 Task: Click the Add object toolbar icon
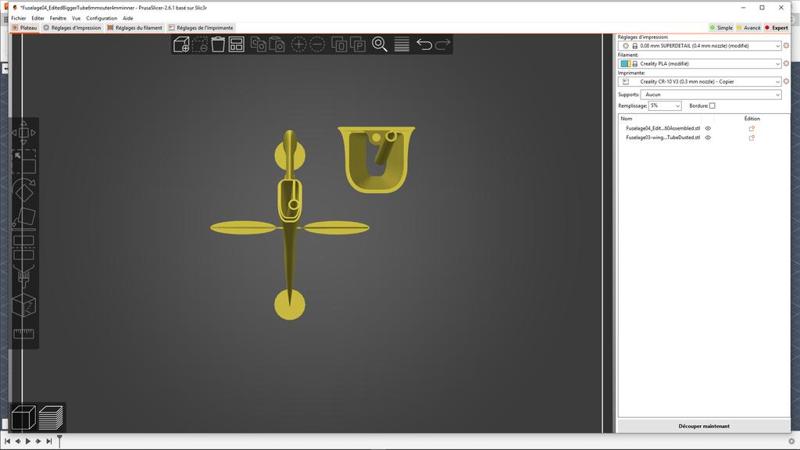[181, 44]
